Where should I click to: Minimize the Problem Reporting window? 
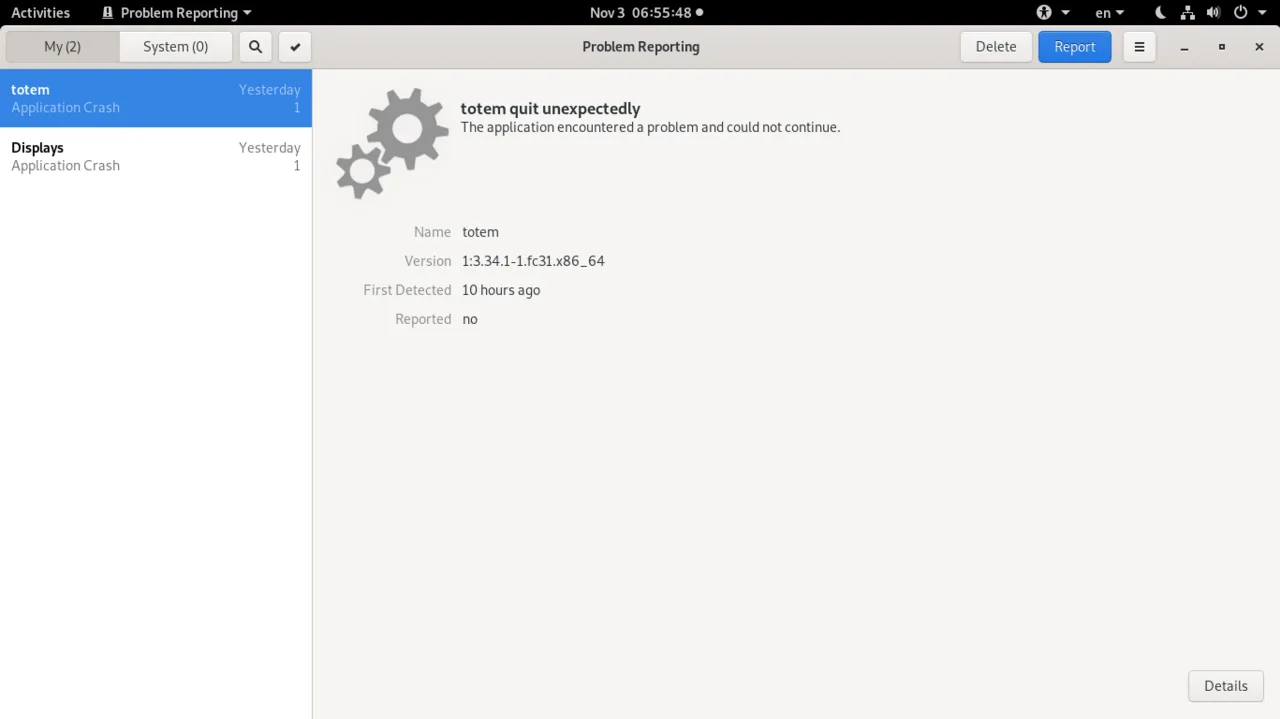(1184, 47)
